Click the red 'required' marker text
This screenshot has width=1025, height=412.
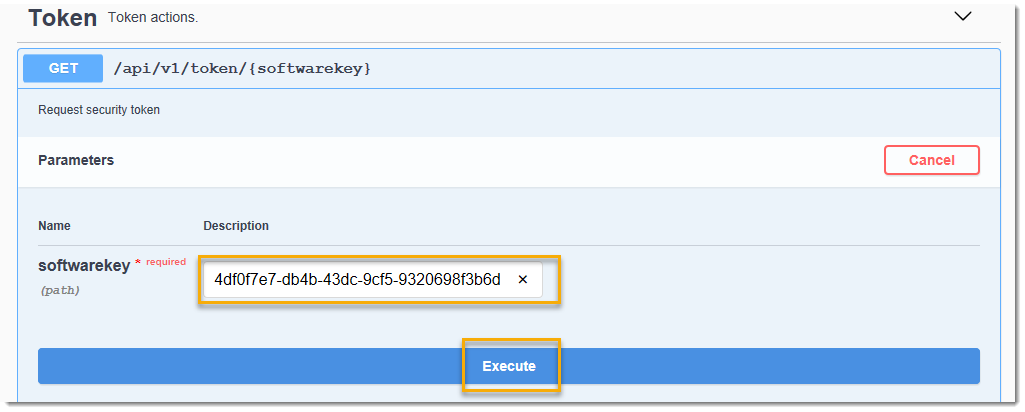pos(166,262)
